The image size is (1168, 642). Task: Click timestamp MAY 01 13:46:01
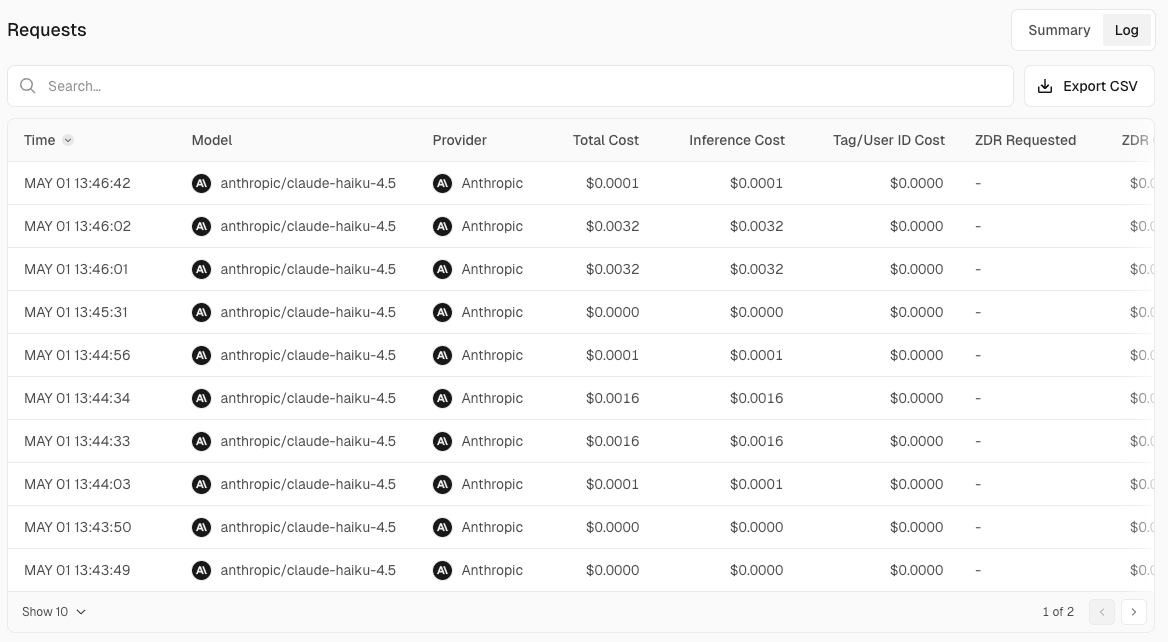(x=76, y=270)
